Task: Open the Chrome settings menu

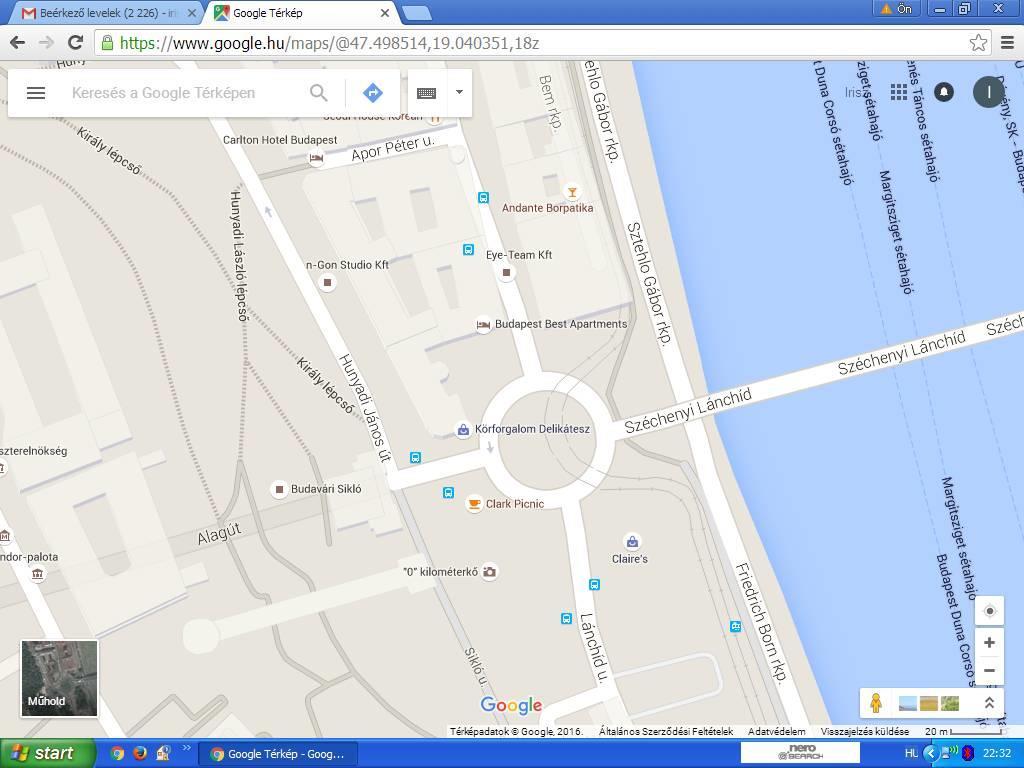Action: 1008,43
